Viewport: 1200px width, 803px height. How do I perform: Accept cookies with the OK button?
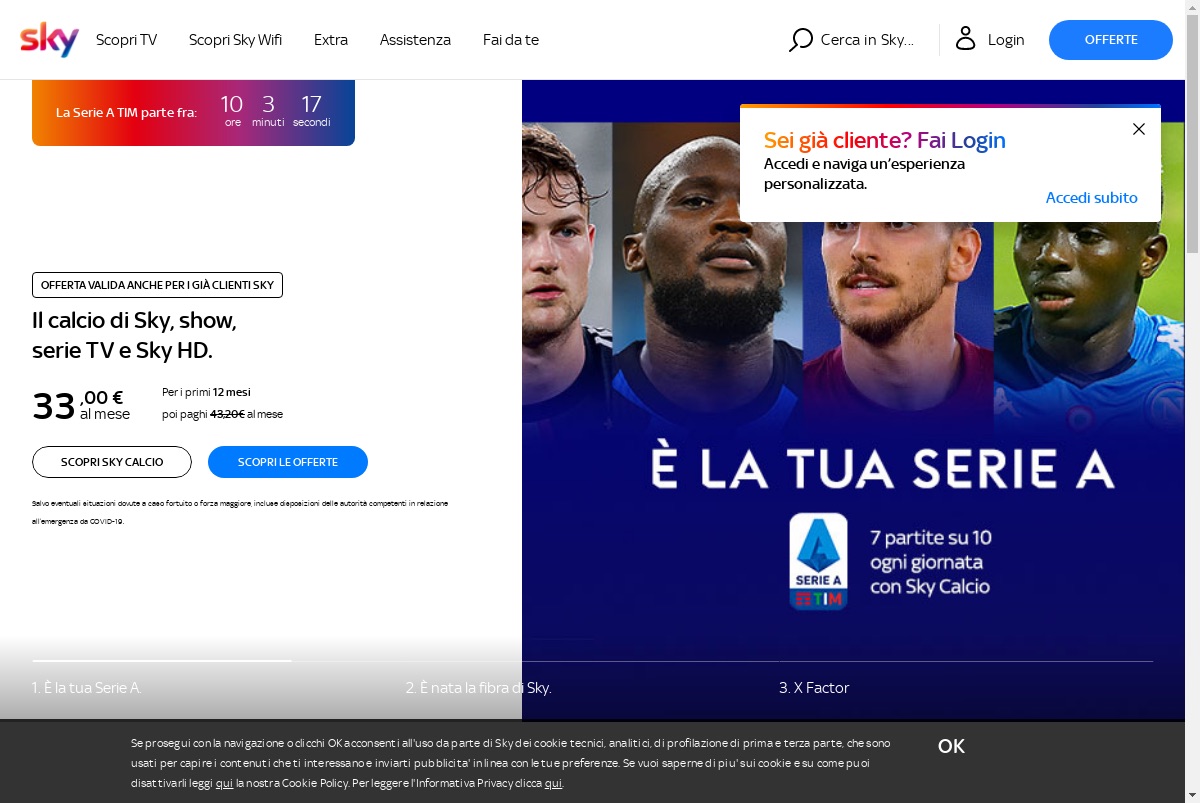pos(951,746)
